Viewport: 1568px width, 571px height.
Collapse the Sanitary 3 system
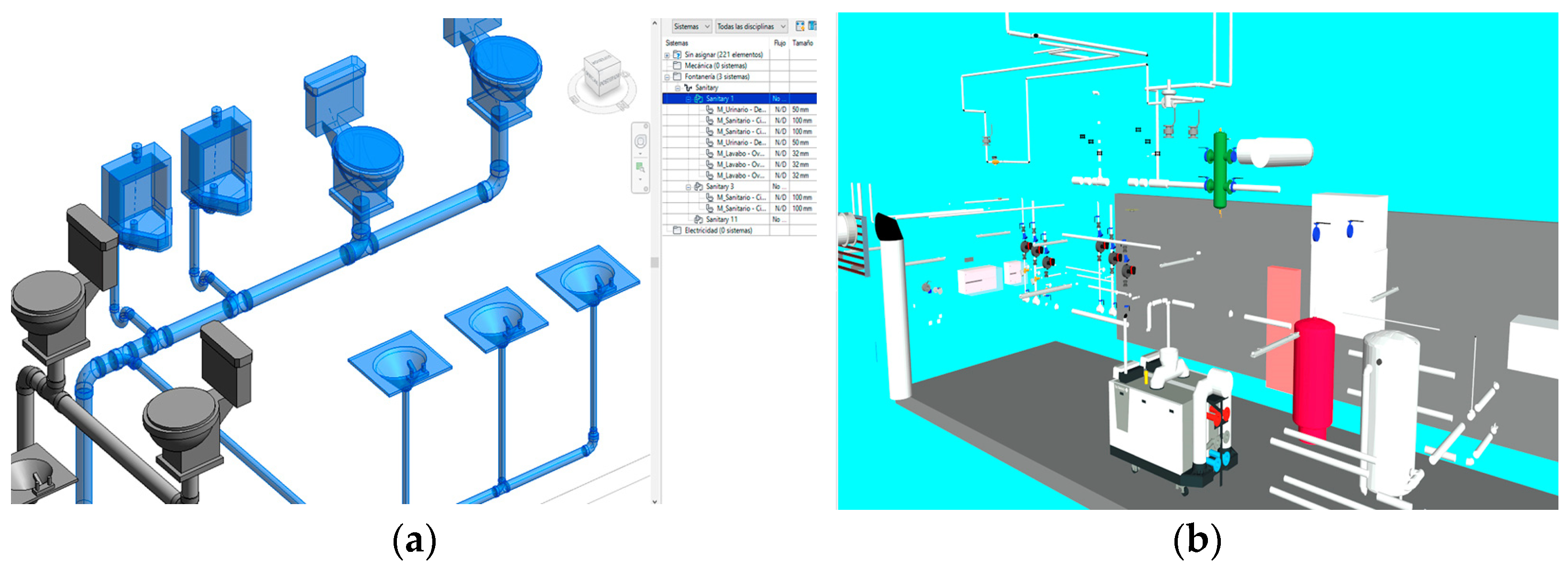(689, 187)
